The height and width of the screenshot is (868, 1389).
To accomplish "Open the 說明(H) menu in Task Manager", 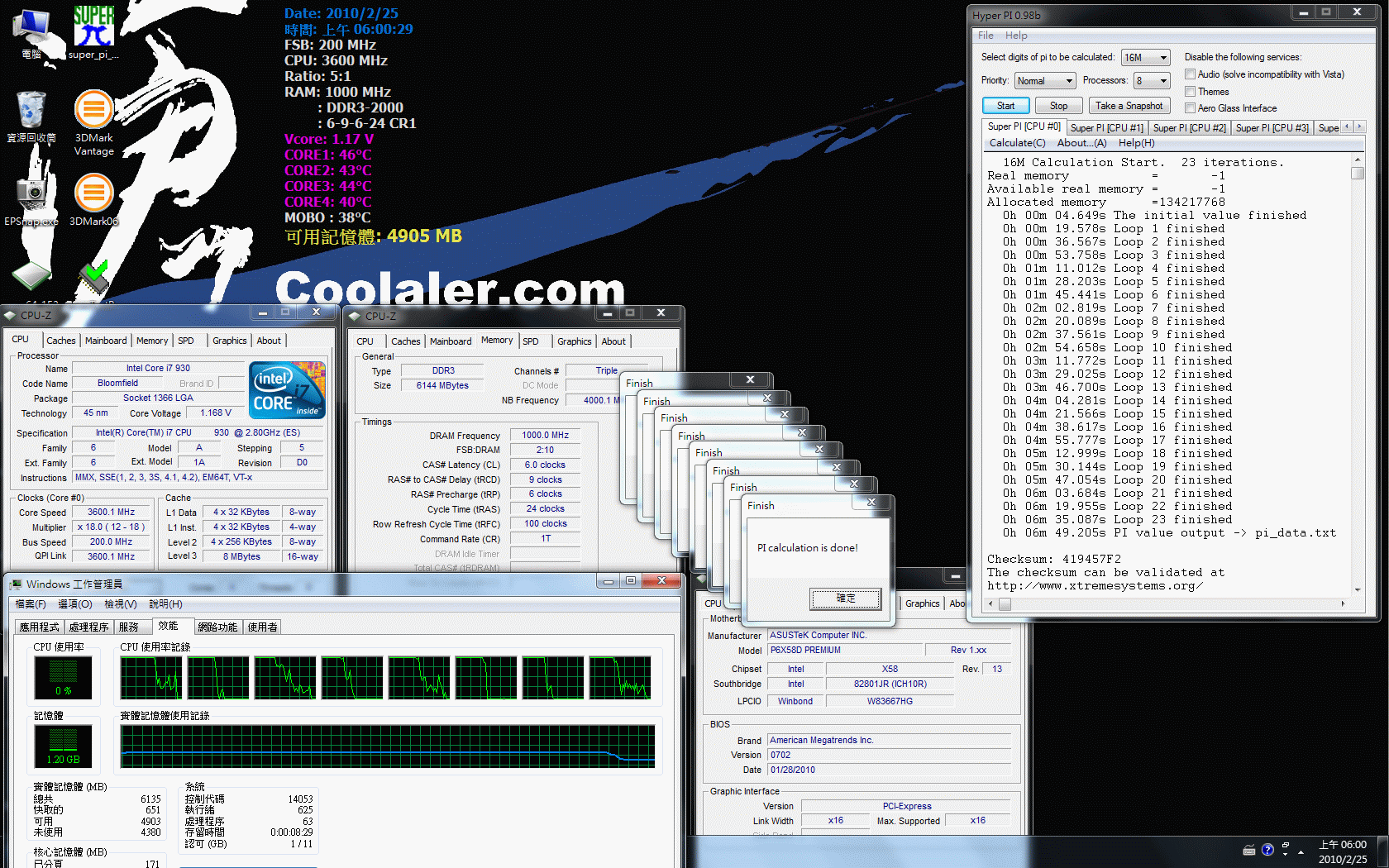I will [165, 604].
